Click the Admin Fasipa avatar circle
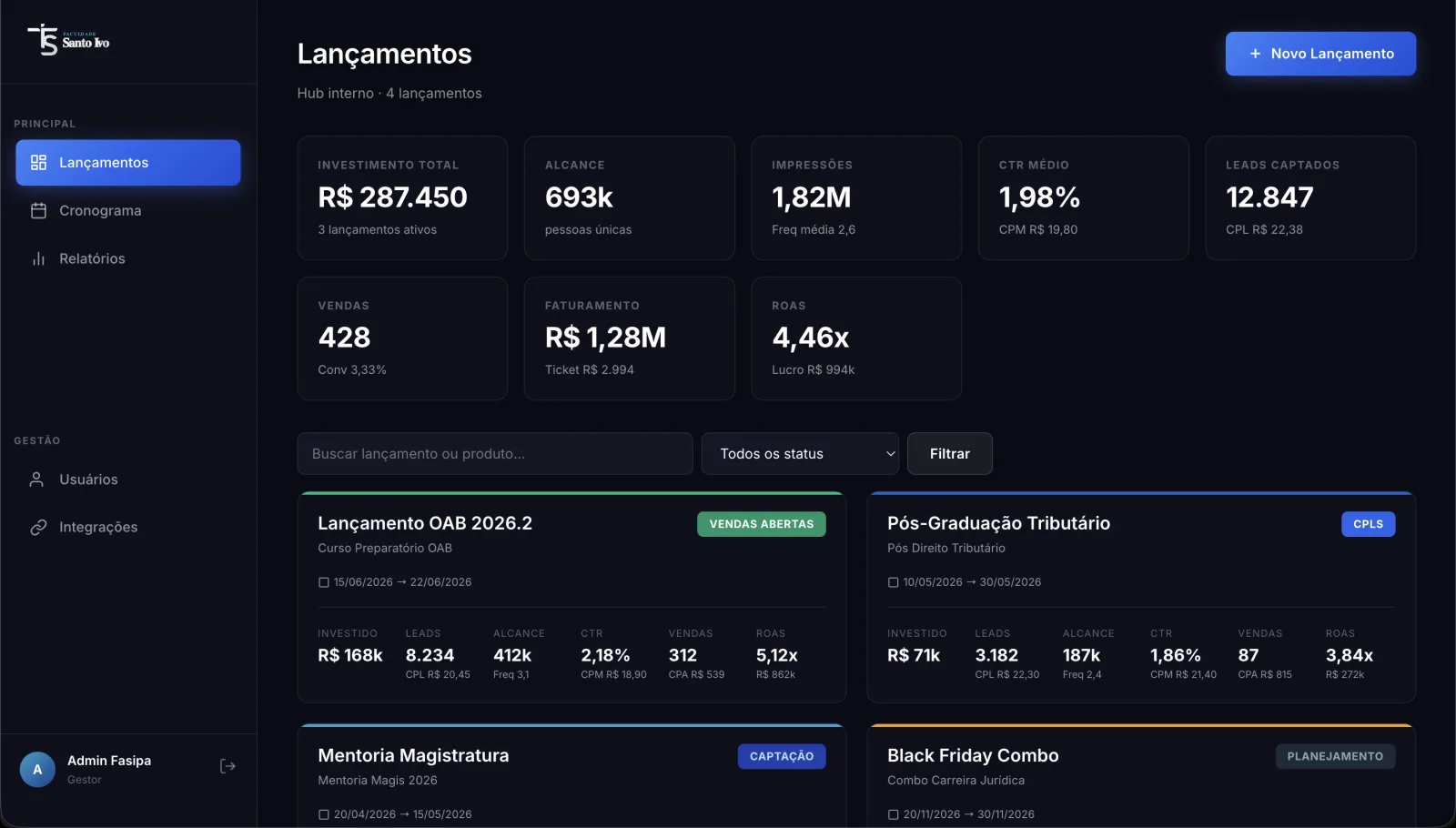1456x828 pixels. [37, 770]
